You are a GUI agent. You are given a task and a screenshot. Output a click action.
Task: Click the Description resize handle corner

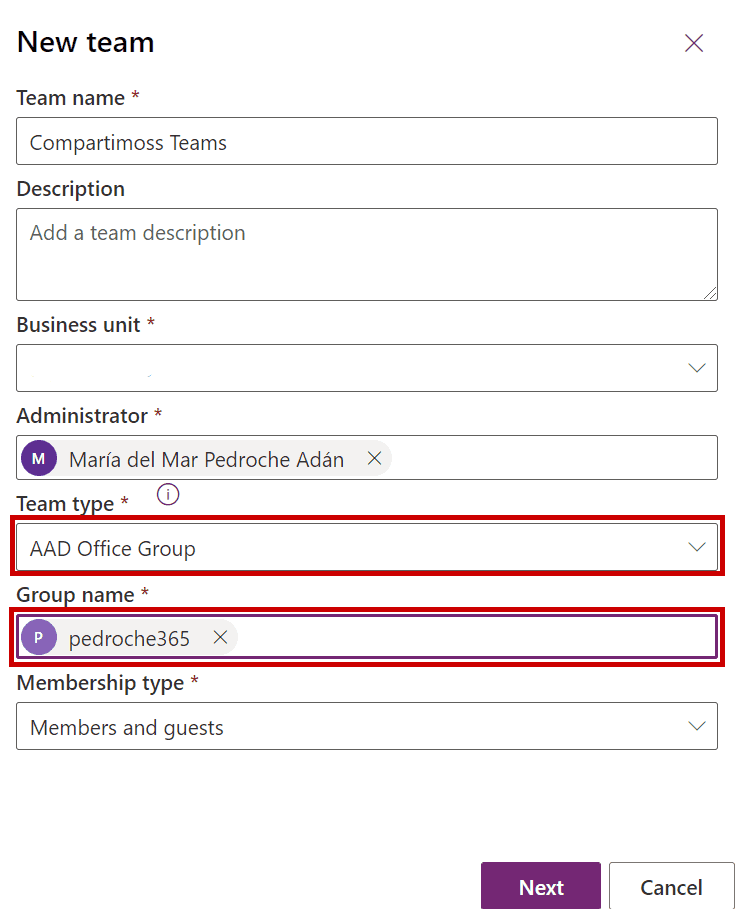click(710, 293)
